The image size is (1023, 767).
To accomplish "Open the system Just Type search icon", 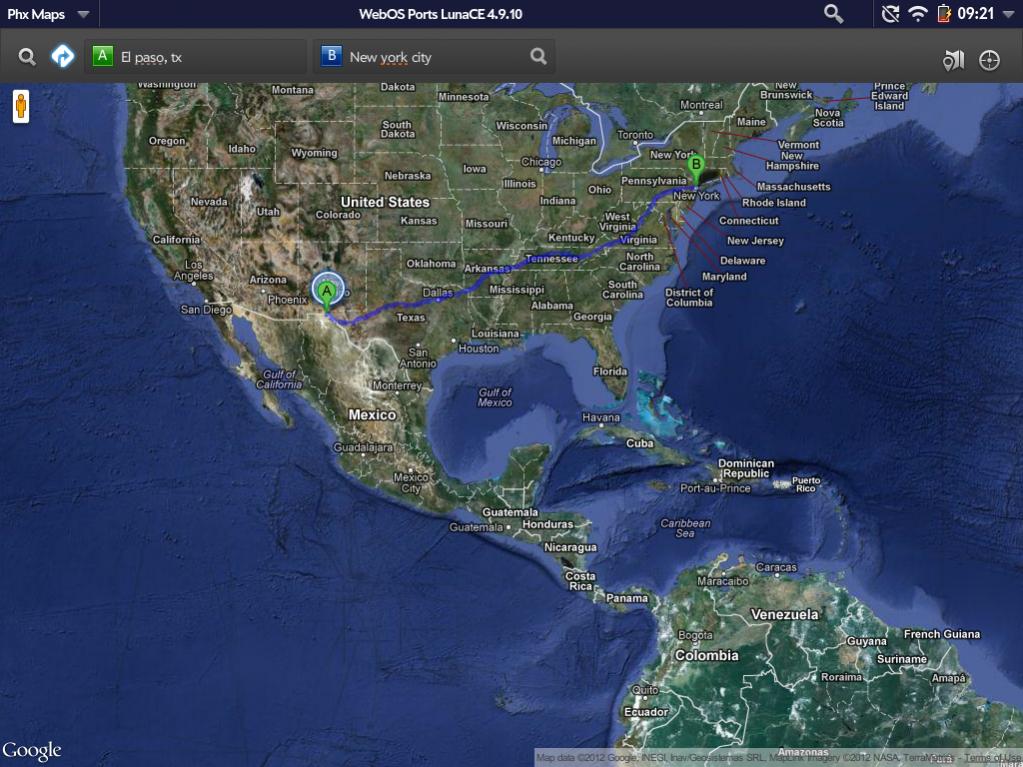I will pos(833,14).
